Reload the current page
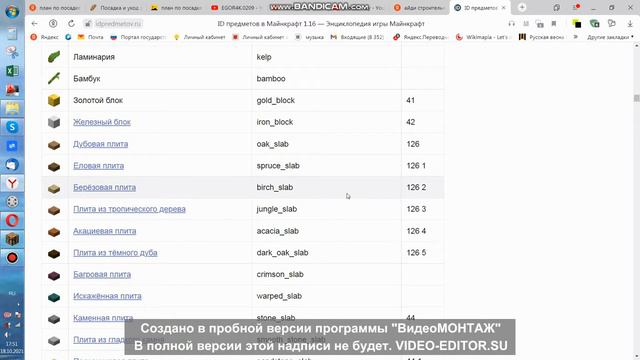640x360 pixels. pos(71,24)
